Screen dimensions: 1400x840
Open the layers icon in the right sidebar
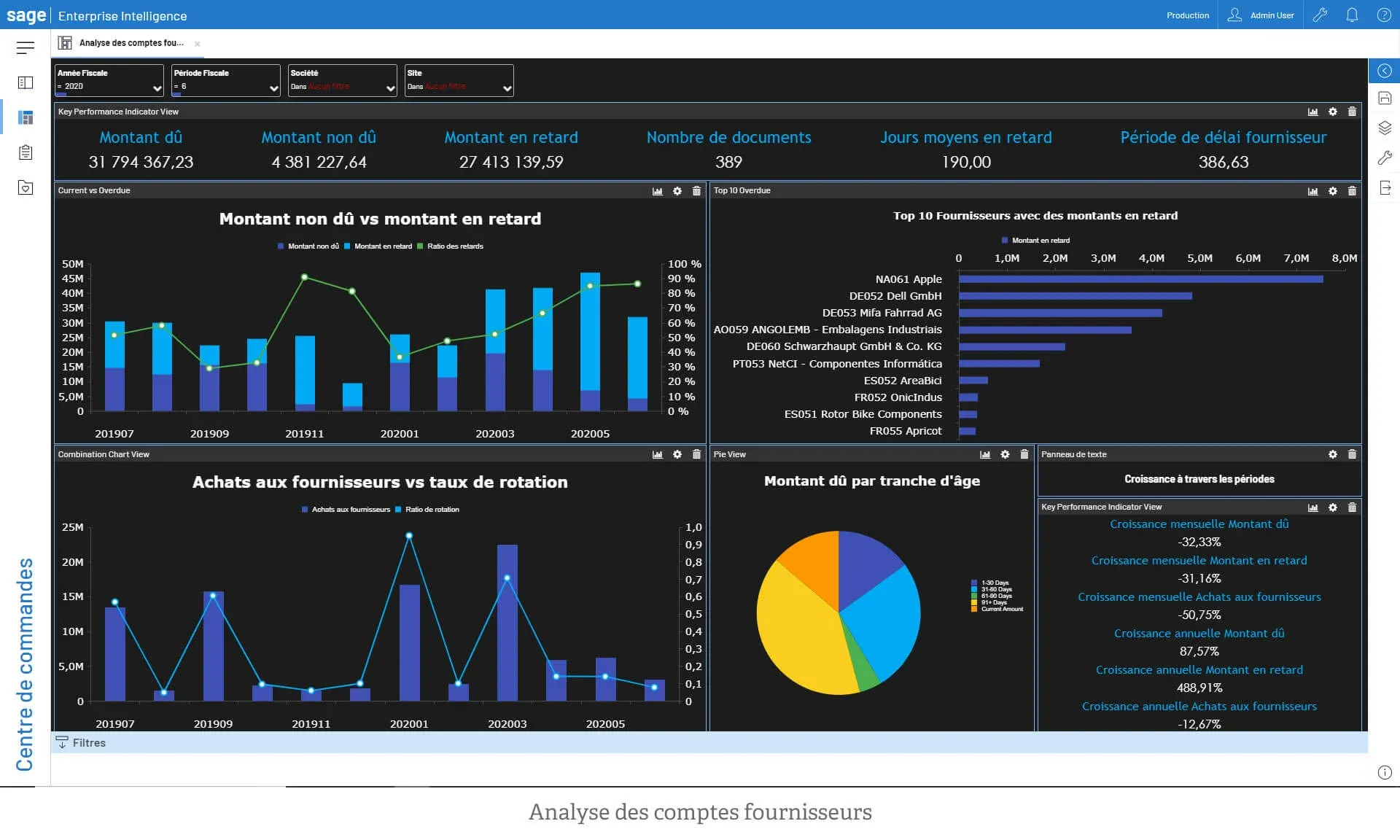(x=1385, y=128)
